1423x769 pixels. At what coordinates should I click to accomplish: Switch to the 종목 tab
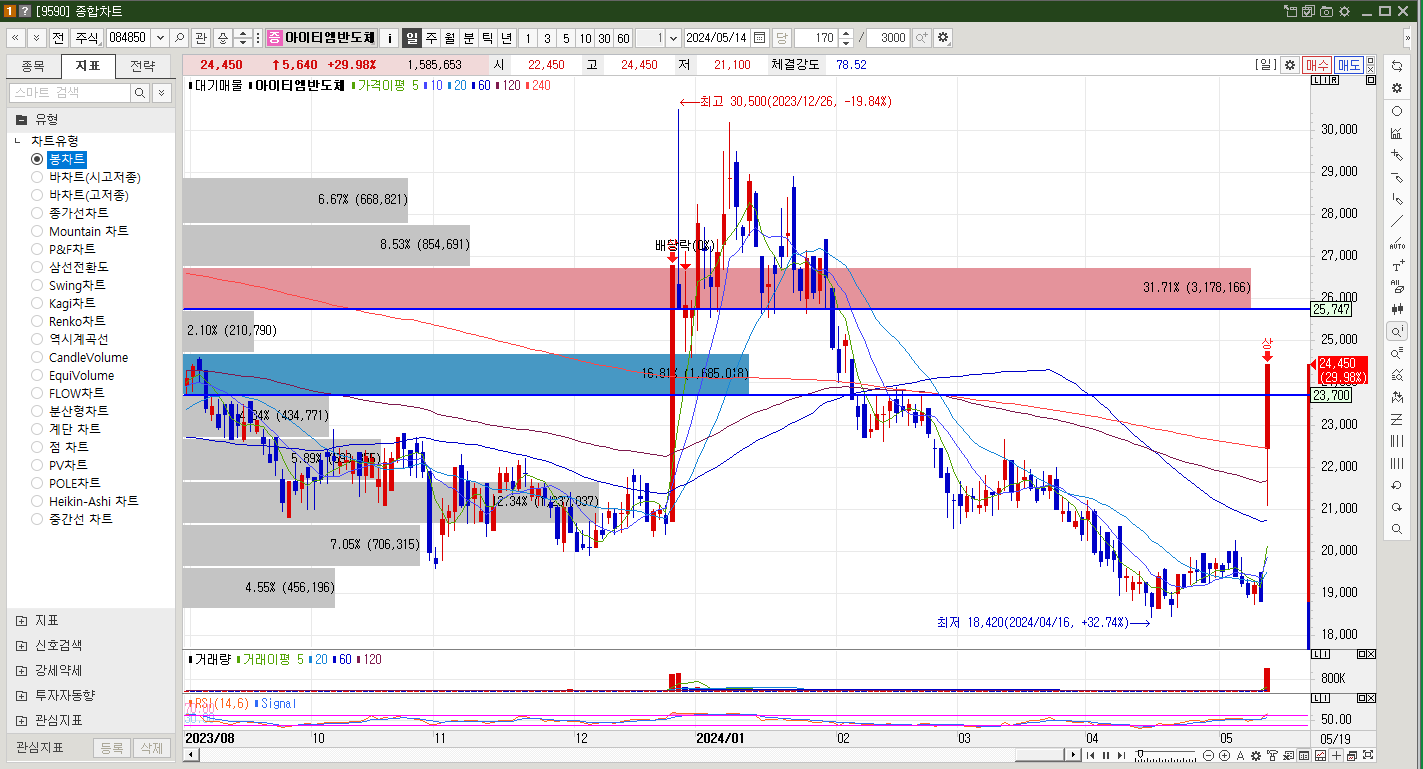coord(33,66)
